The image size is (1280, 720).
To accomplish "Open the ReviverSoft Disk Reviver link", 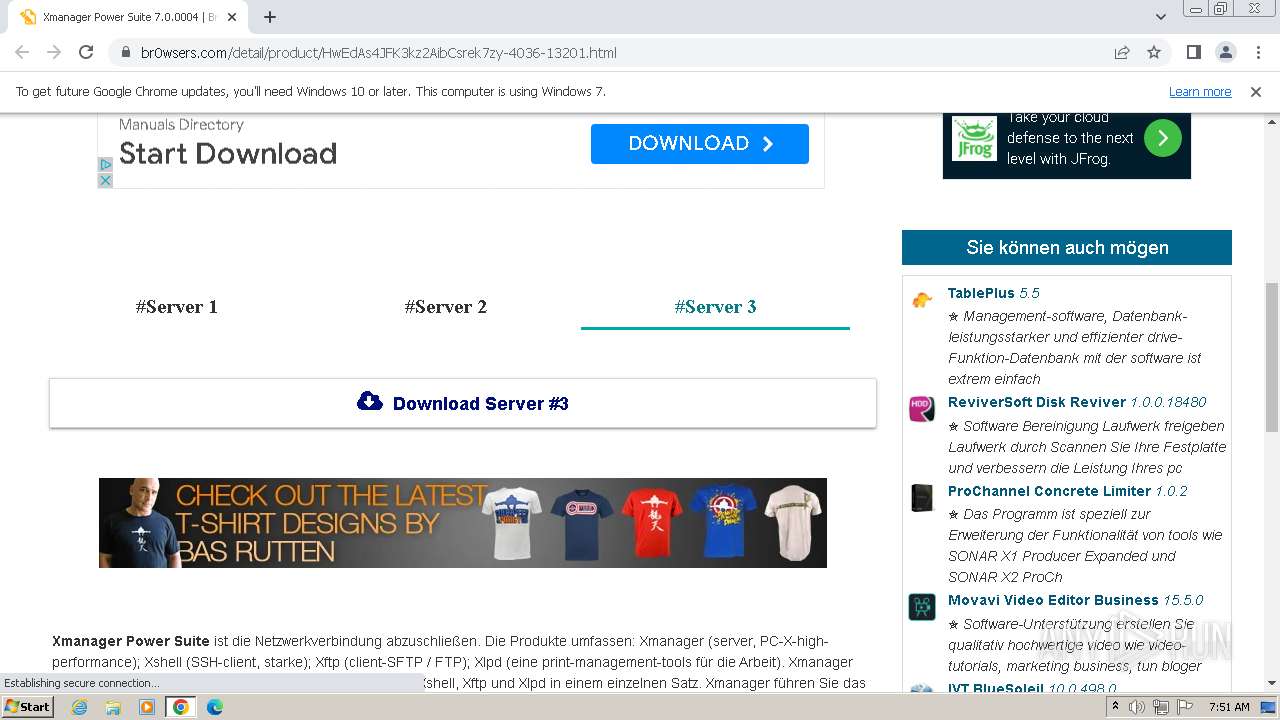I will [x=1077, y=402].
